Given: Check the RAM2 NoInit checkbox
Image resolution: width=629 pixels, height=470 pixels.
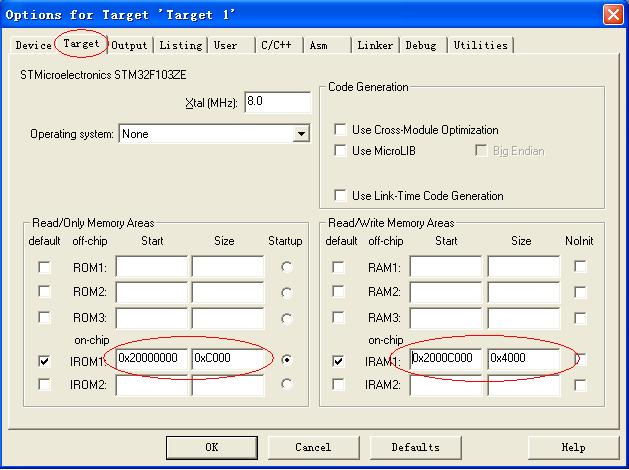Looking at the screenshot, I should (580, 292).
